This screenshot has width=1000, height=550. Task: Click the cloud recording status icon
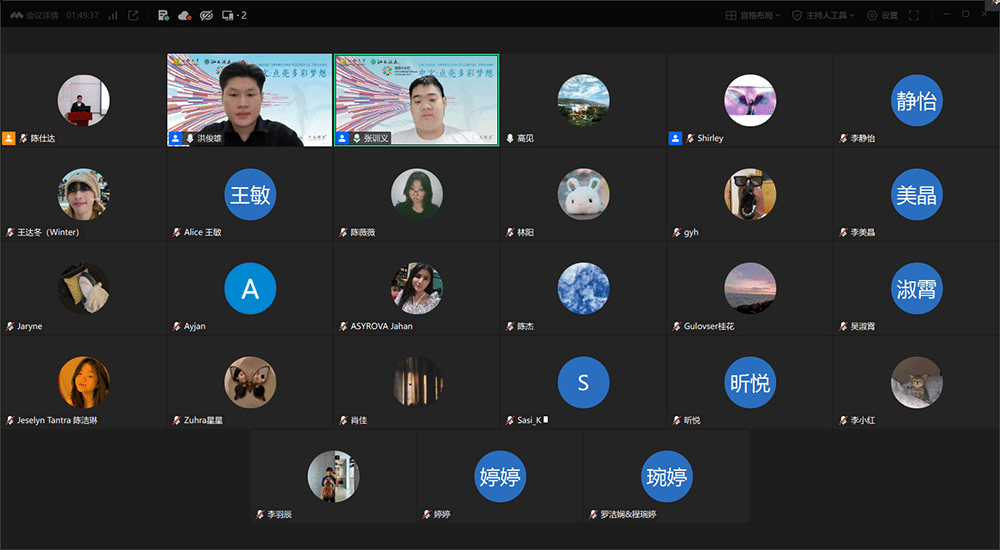(184, 15)
